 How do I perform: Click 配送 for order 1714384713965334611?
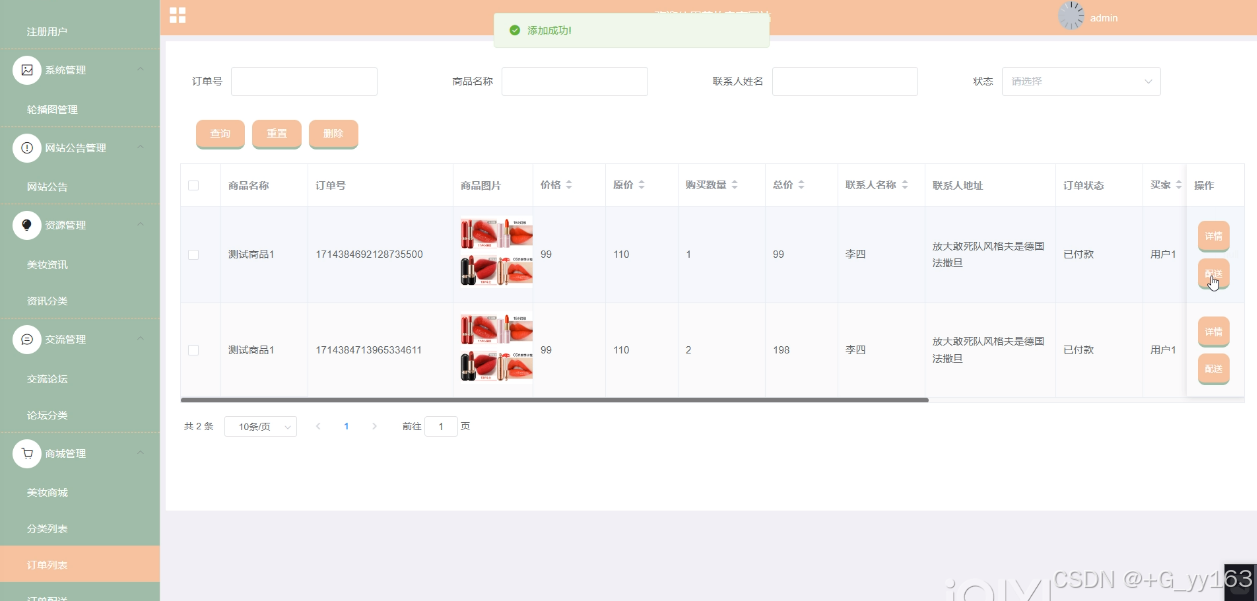click(1213, 368)
